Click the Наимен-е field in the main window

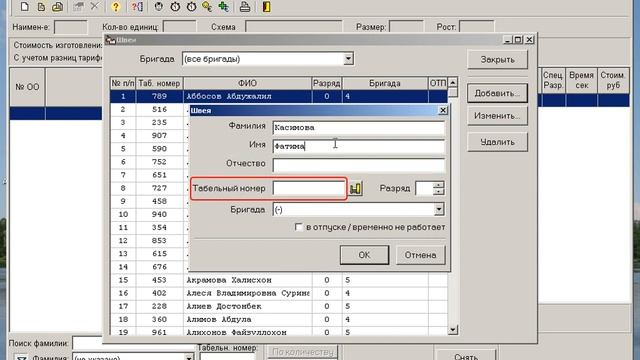[x=71, y=27]
